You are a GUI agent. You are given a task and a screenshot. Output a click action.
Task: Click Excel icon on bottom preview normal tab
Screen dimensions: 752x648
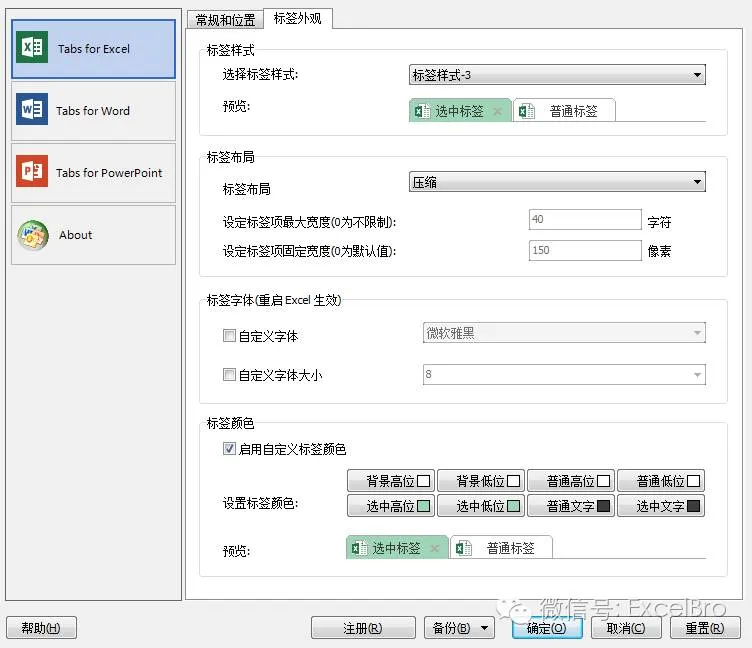tap(463, 548)
